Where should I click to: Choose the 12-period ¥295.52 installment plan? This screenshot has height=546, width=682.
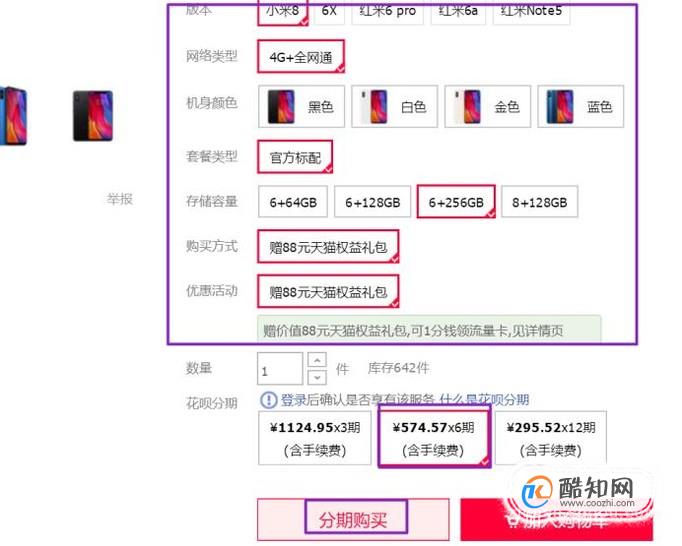pyautogui.click(x=551, y=438)
